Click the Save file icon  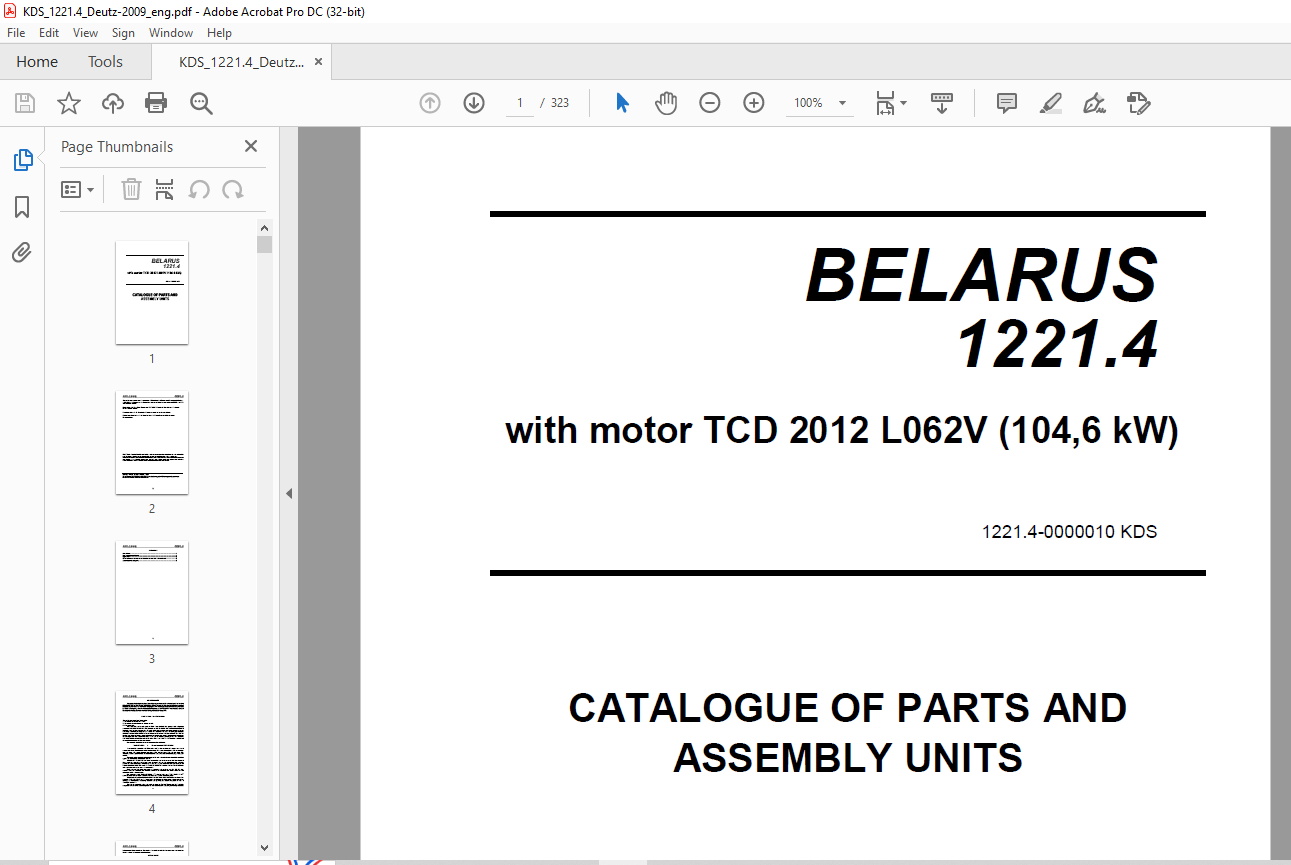[x=25, y=103]
